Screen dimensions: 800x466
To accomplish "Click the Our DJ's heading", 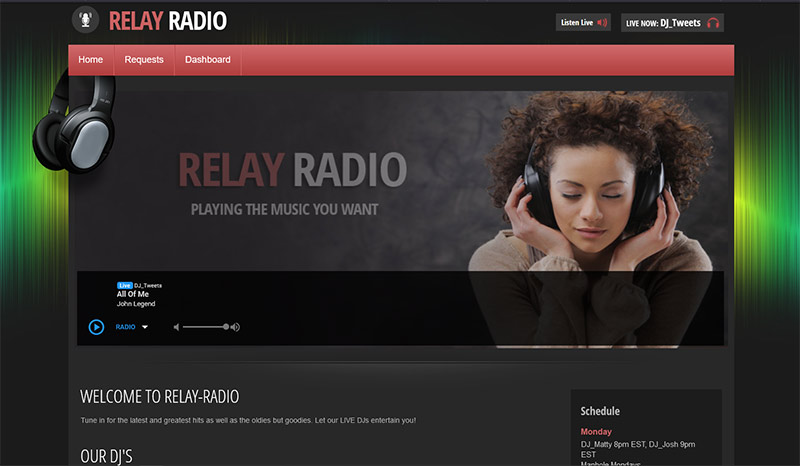I will click(106, 456).
